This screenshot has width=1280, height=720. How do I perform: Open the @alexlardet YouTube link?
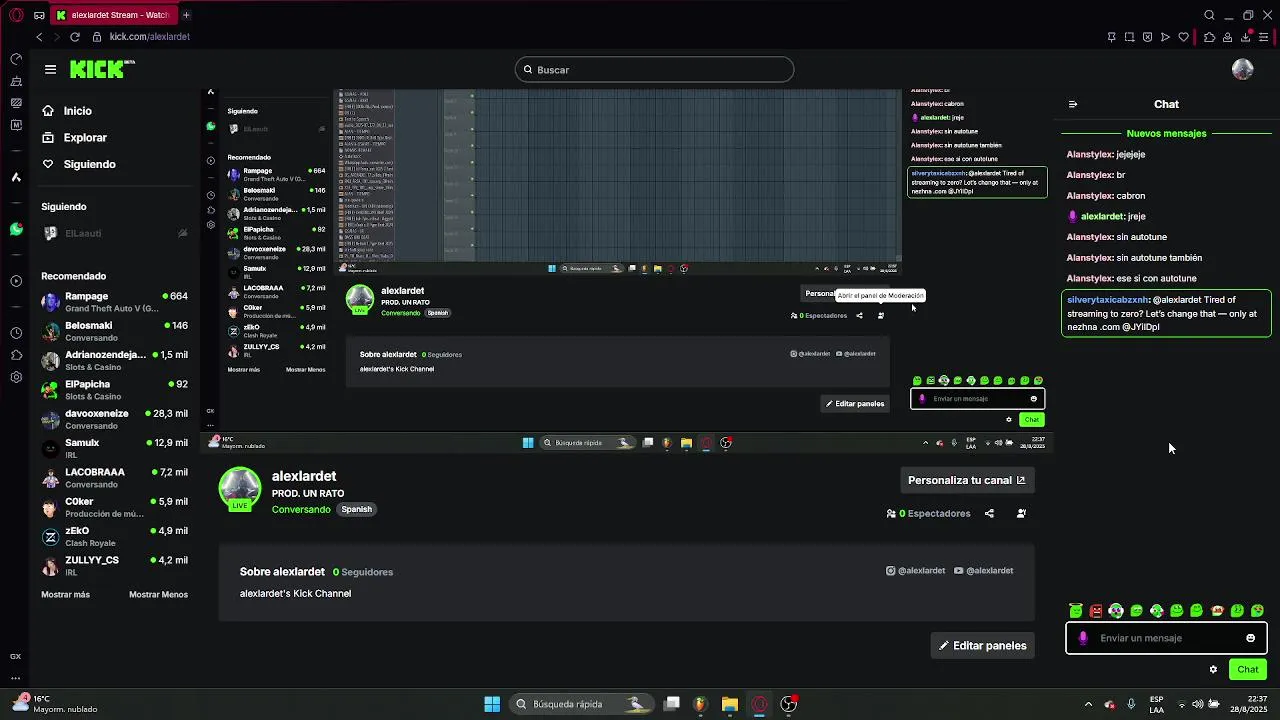pyautogui.click(x=984, y=571)
